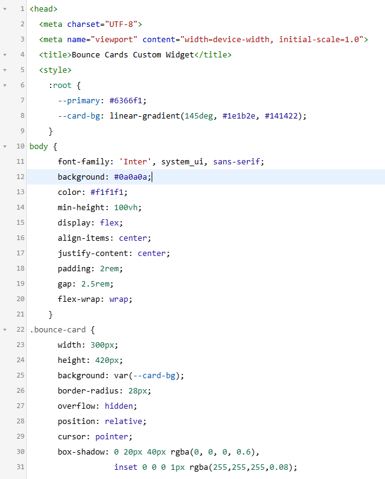Collapse the style block fold arrow on line 5

click(x=5, y=70)
